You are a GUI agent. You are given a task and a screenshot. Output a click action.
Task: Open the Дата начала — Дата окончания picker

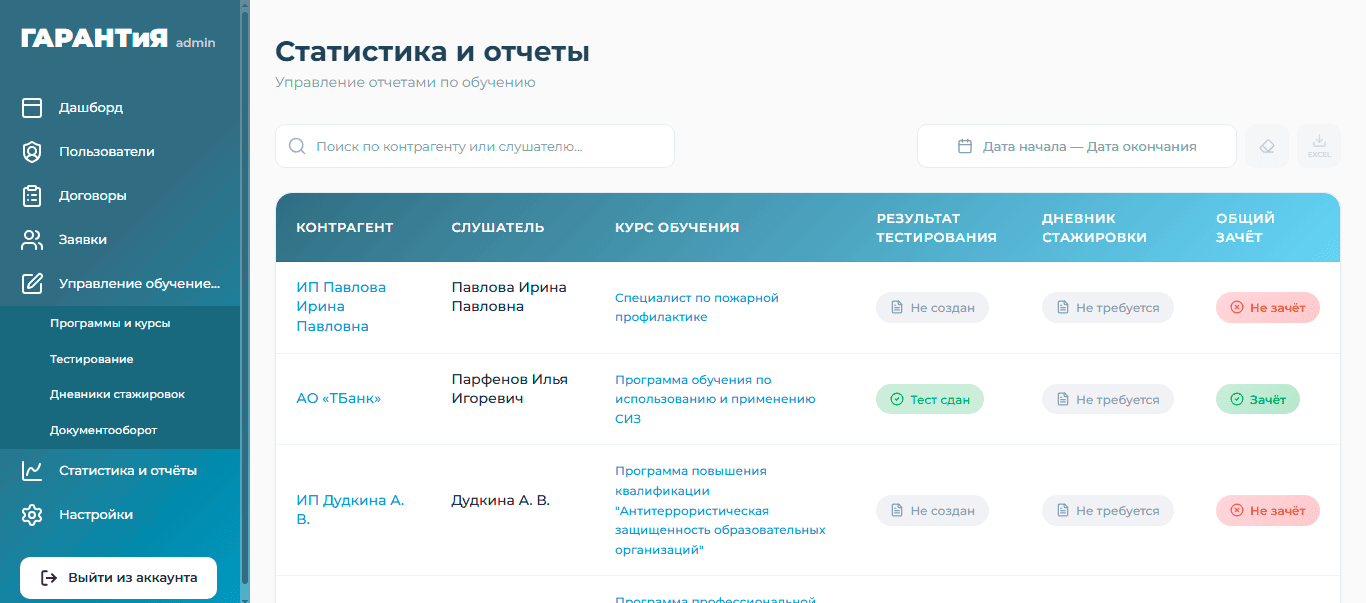click(1077, 146)
